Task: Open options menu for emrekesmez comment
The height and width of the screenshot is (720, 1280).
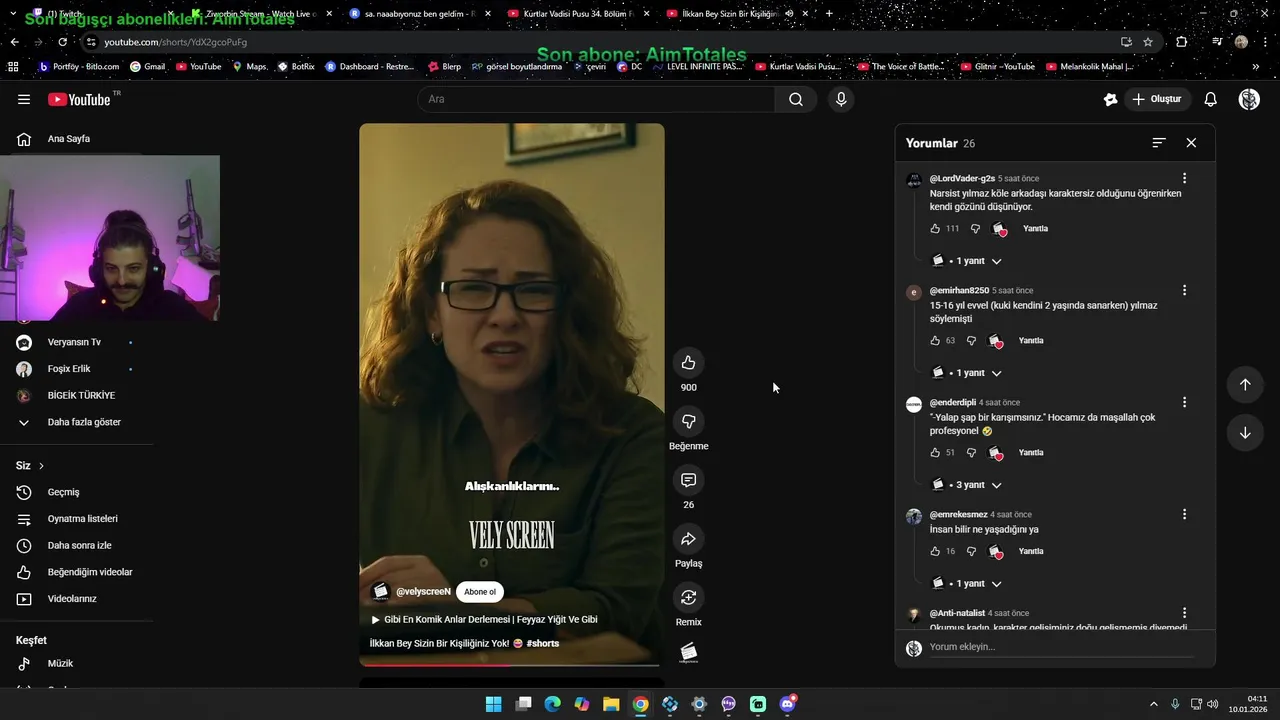Action: (1184, 514)
